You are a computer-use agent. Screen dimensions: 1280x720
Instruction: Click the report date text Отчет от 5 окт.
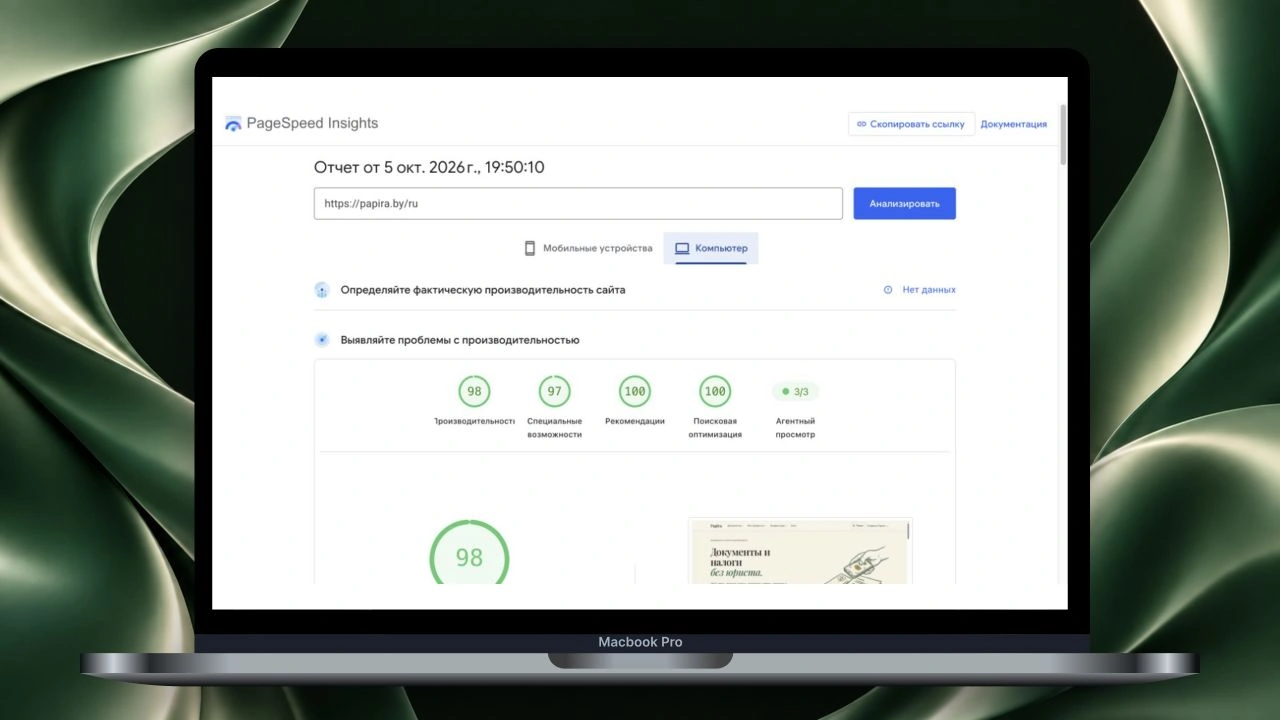[429, 167]
